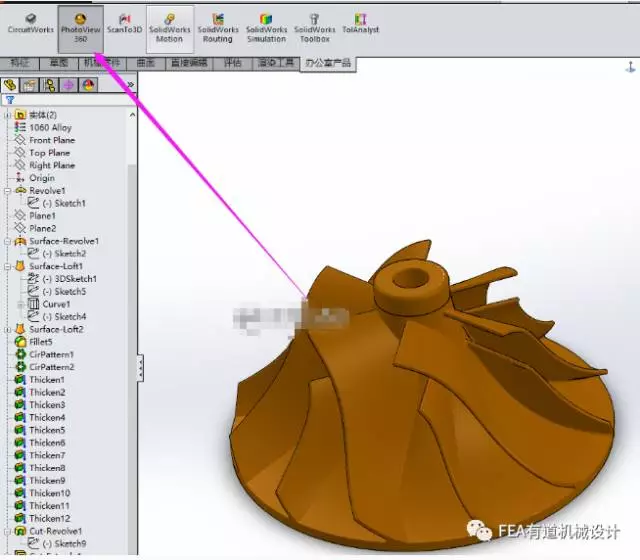Collapse the Revolve1 feature node
The width and height of the screenshot is (640, 560).
pyautogui.click(x=7, y=191)
